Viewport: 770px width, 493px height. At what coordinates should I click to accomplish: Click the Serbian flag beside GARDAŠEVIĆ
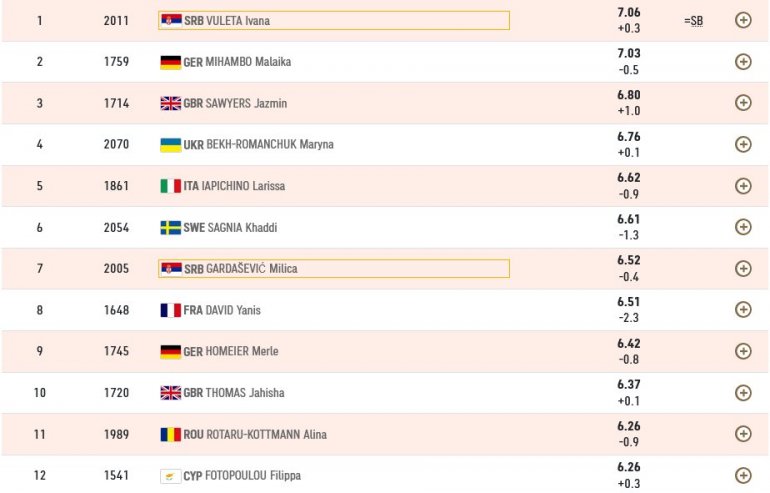coord(171,268)
